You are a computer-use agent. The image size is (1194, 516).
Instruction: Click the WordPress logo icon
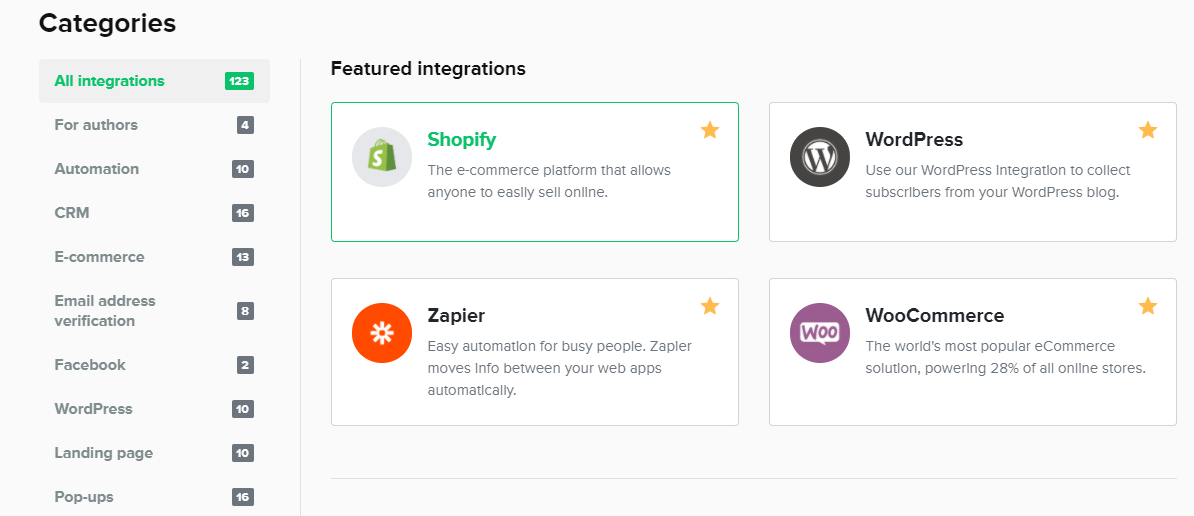click(819, 157)
